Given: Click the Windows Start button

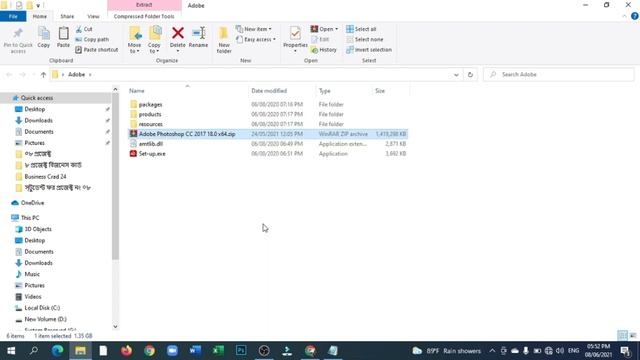Looking at the screenshot, I should click(11, 351).
